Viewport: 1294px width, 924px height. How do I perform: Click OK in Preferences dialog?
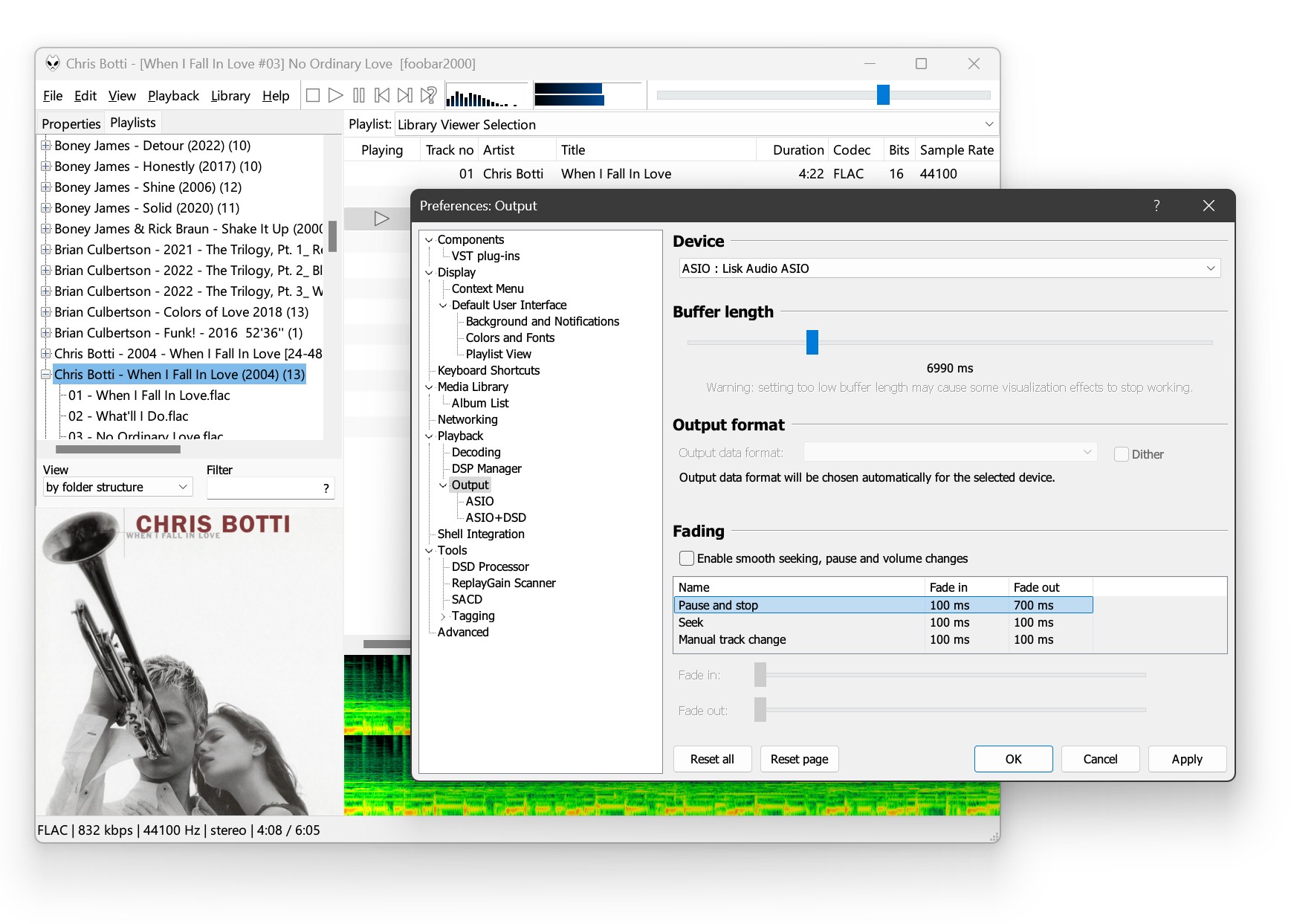[1013, 759]
